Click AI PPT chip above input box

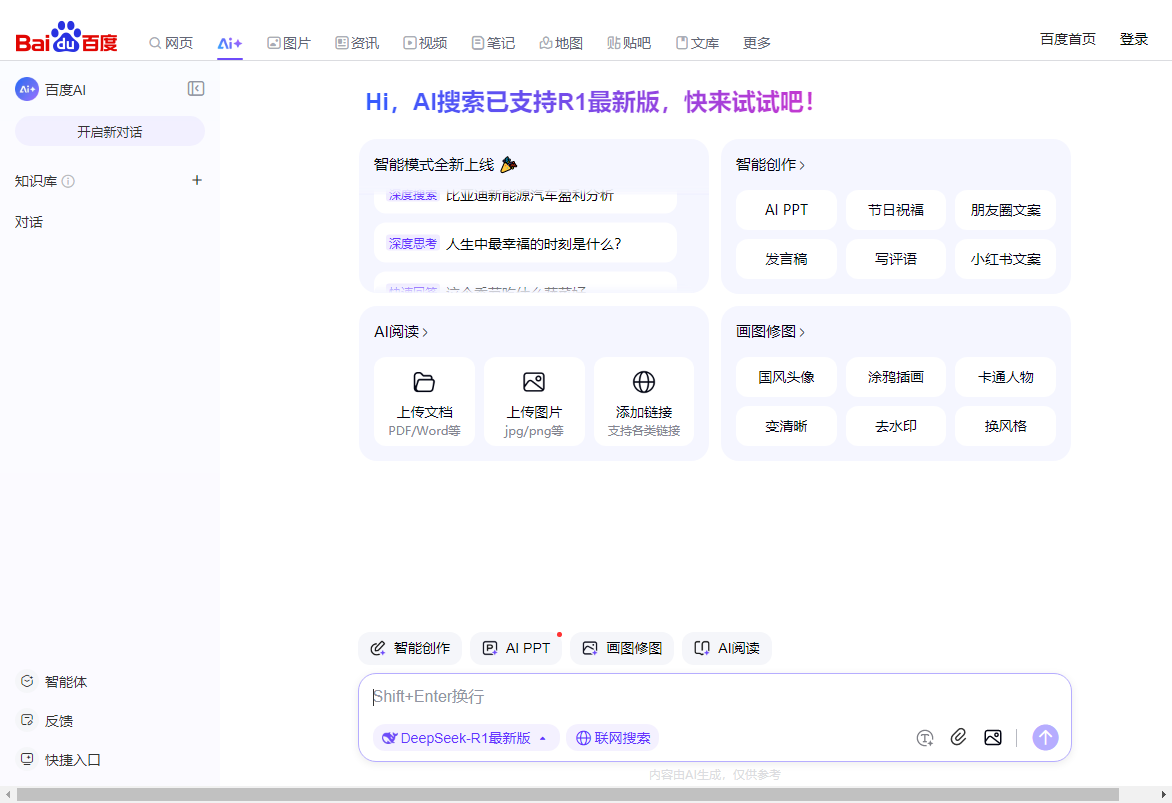(516, 648)
